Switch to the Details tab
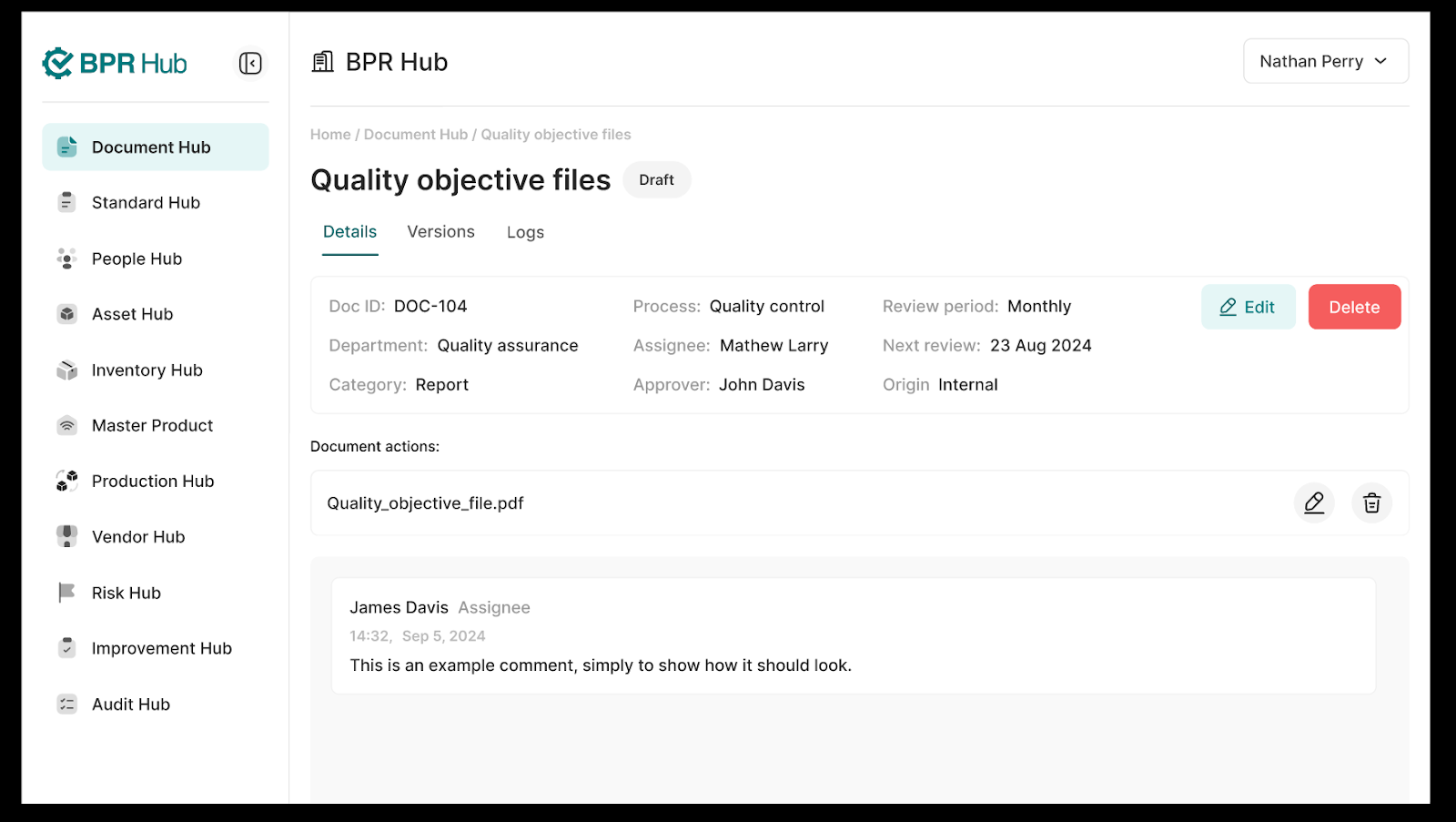 [350, 232]
